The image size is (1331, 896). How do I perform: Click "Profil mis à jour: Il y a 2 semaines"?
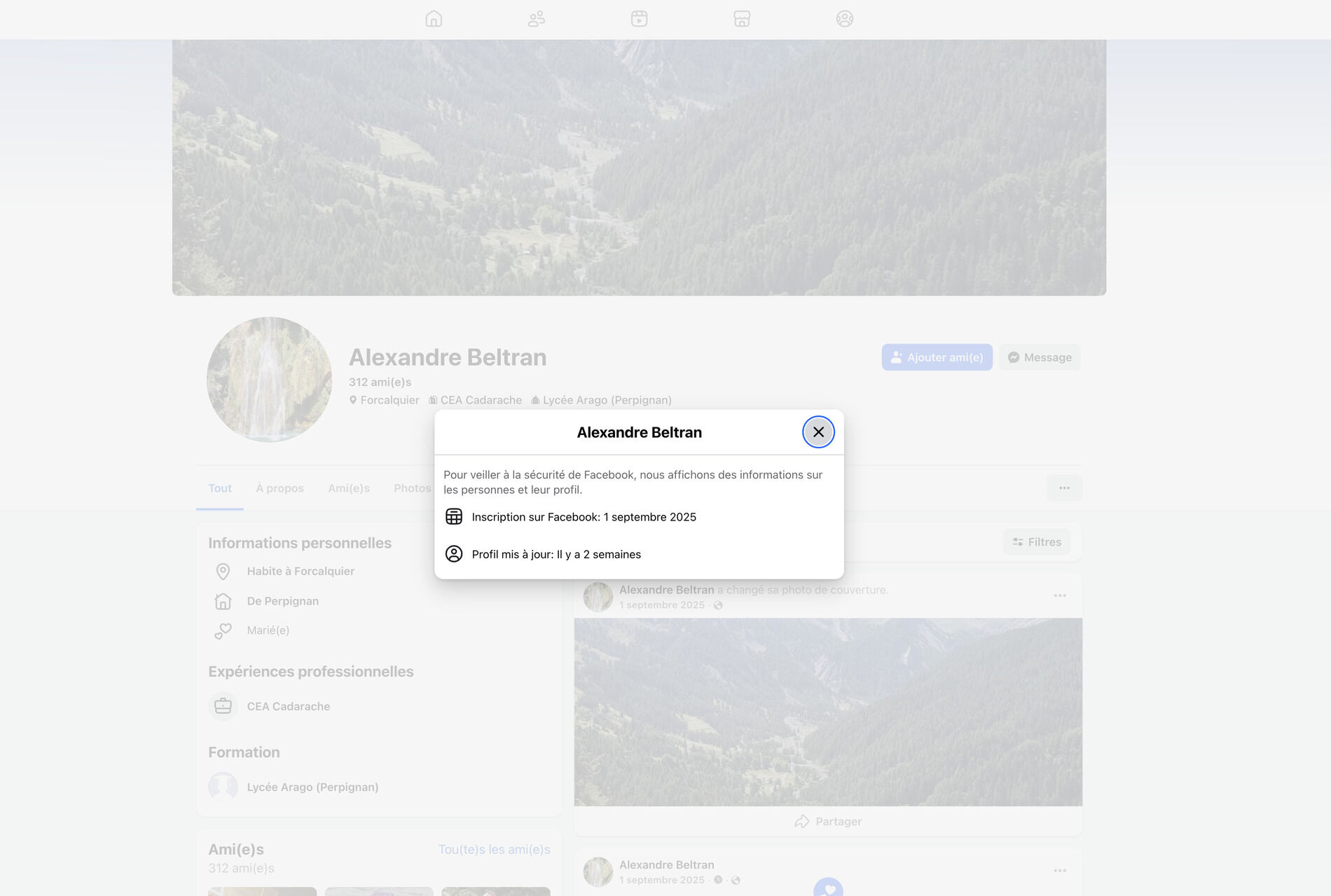tap(556, 554)
